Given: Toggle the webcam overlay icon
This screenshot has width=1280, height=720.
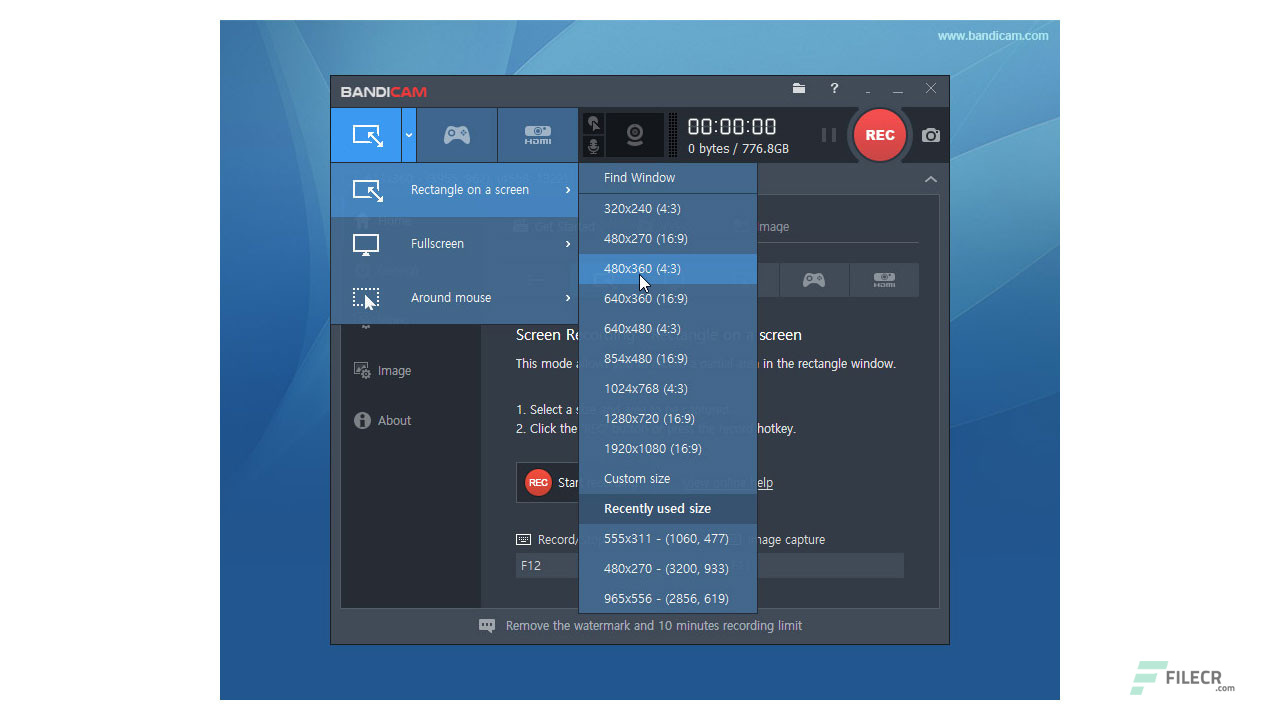Looking at the screenshot, I should tap(635, 135).
